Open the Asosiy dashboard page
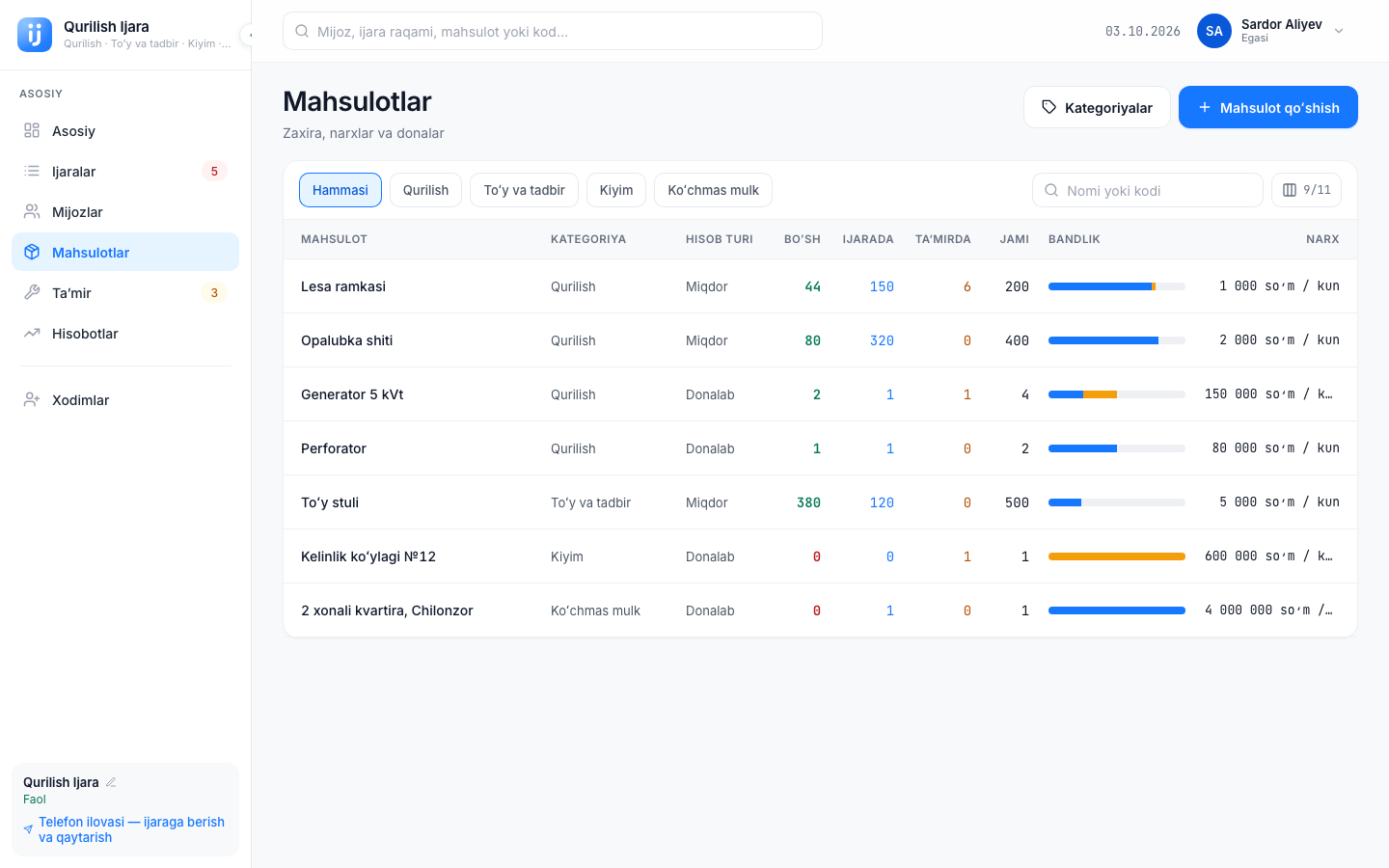1389x868 pixels. click(x=125, y=131)
